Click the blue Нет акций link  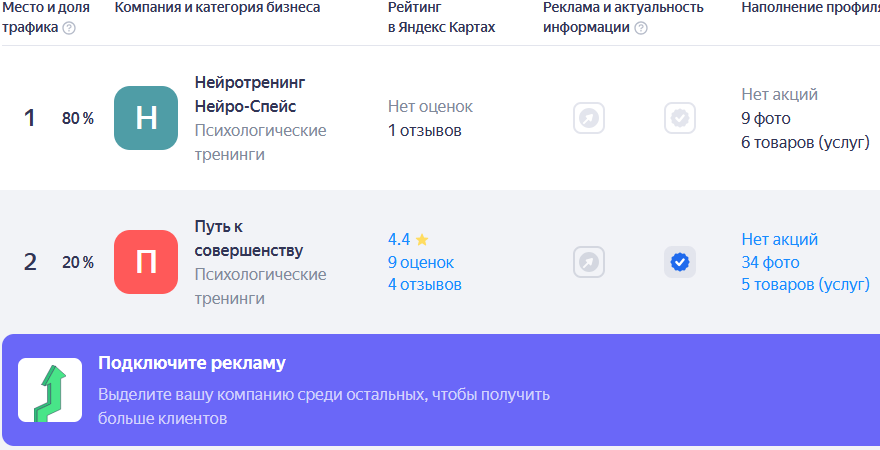point(780,240)
